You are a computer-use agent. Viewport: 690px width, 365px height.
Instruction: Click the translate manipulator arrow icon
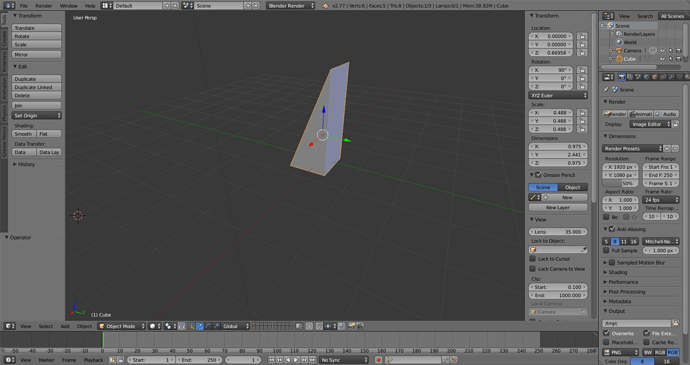coord(200,326)
